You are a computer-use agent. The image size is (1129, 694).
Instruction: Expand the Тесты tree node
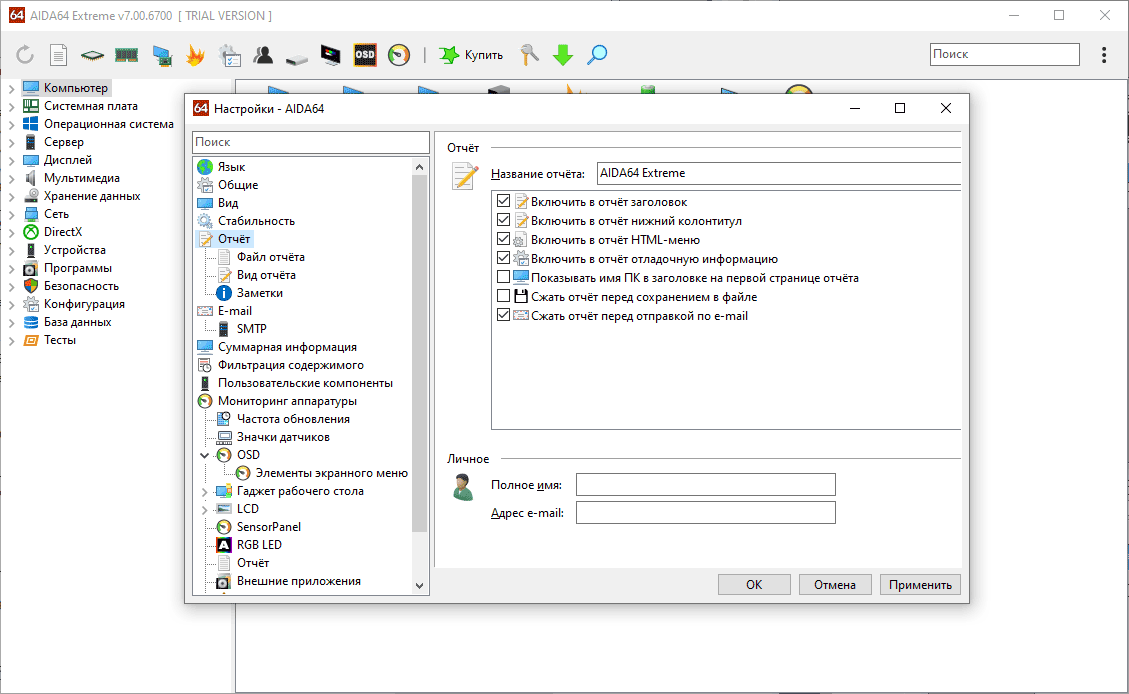click(12, 341)
